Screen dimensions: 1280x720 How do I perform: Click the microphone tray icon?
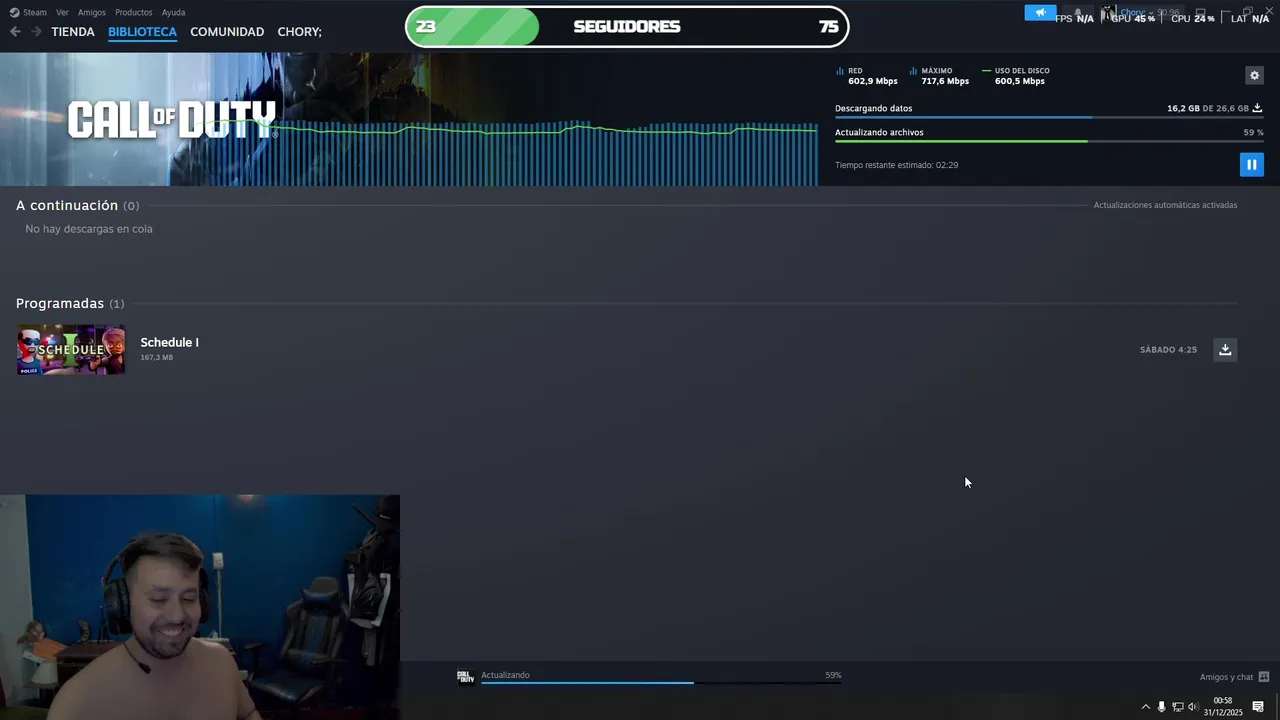click(x=1161, y=707)
